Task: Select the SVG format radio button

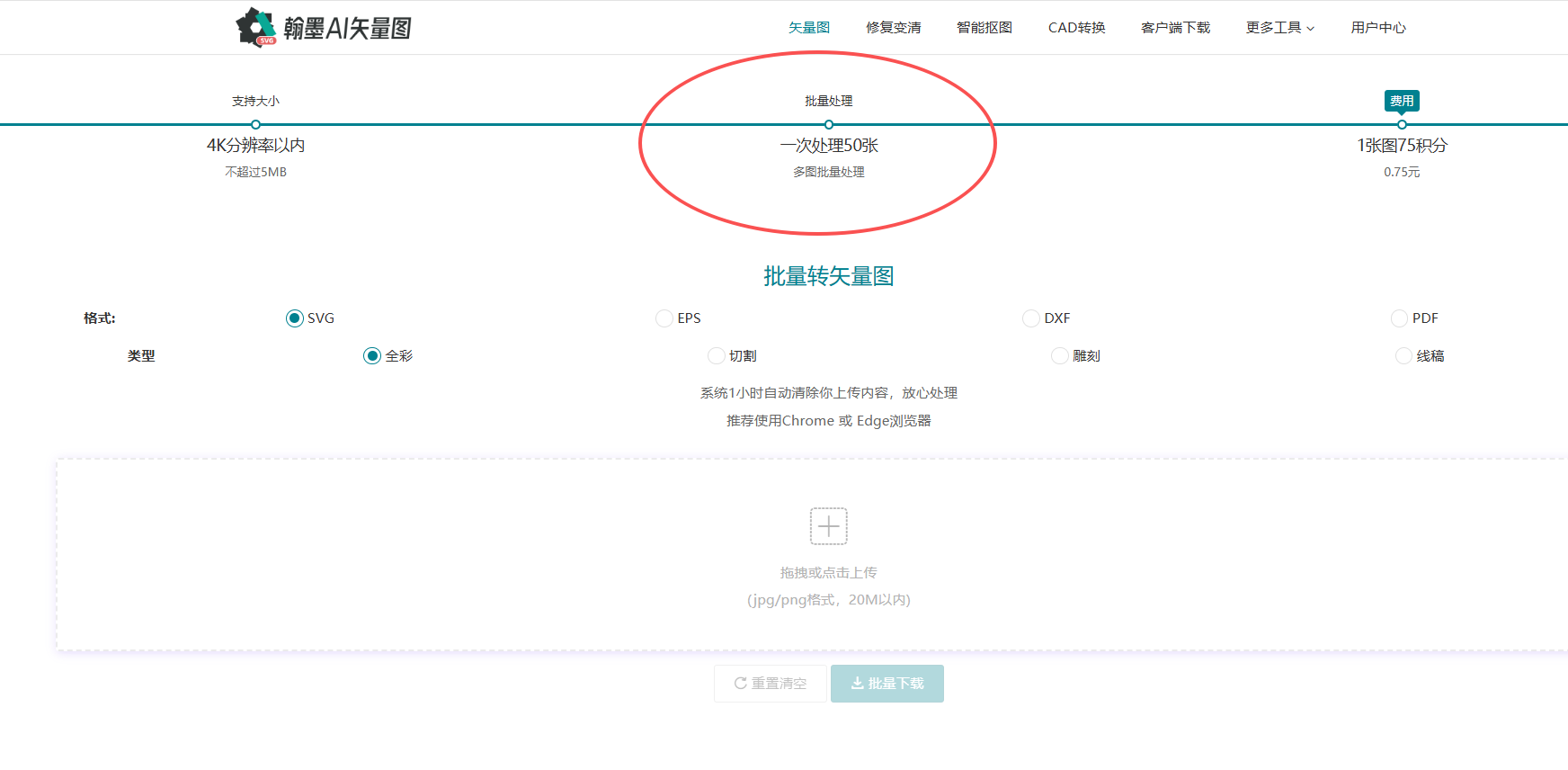Action: [x=294, y=318]
